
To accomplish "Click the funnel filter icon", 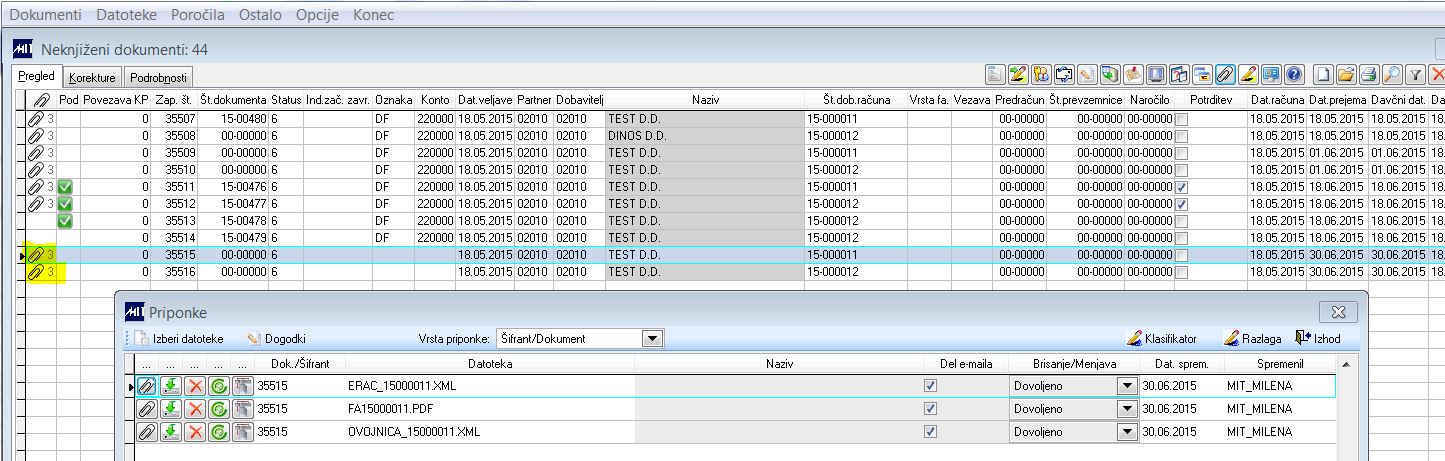I will (x=1415, y=74).
